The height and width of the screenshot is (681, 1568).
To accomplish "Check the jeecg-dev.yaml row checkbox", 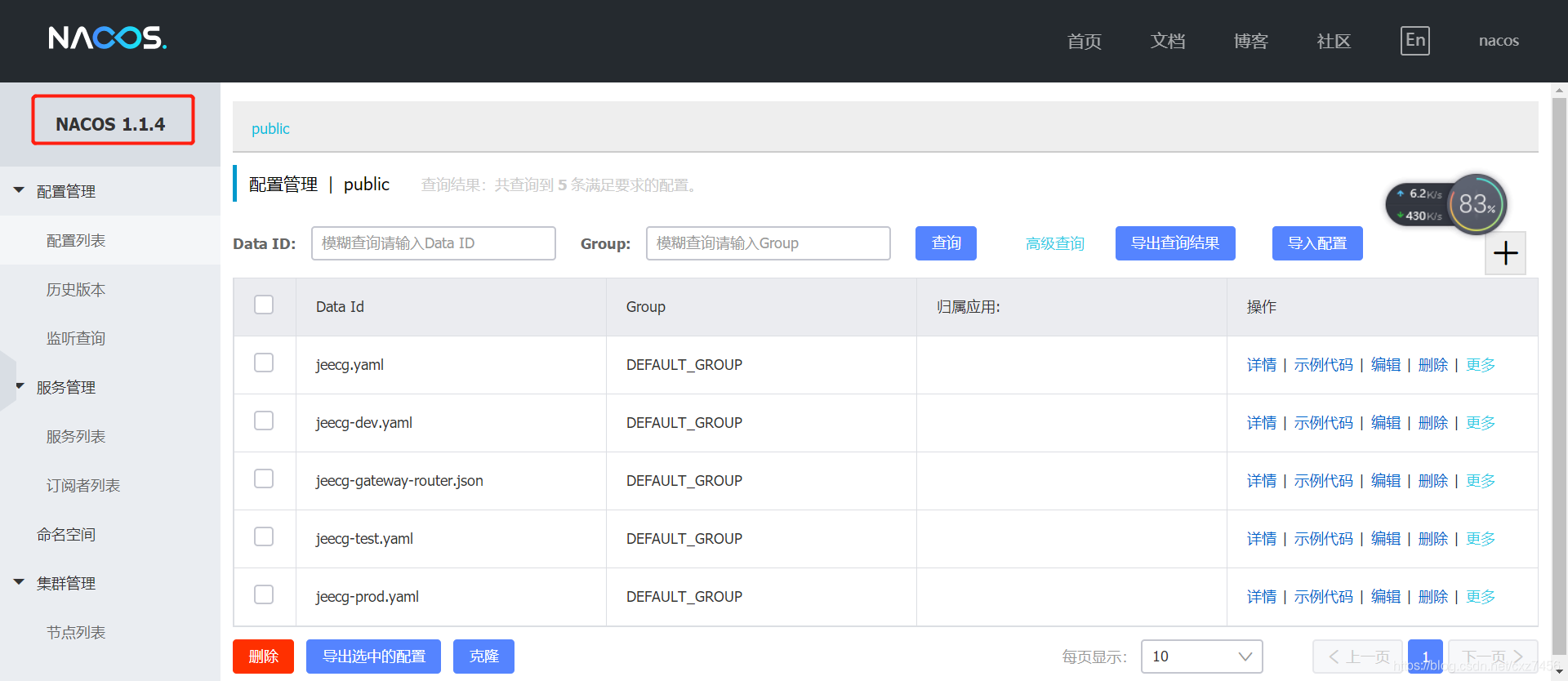I will click(264, 421).
